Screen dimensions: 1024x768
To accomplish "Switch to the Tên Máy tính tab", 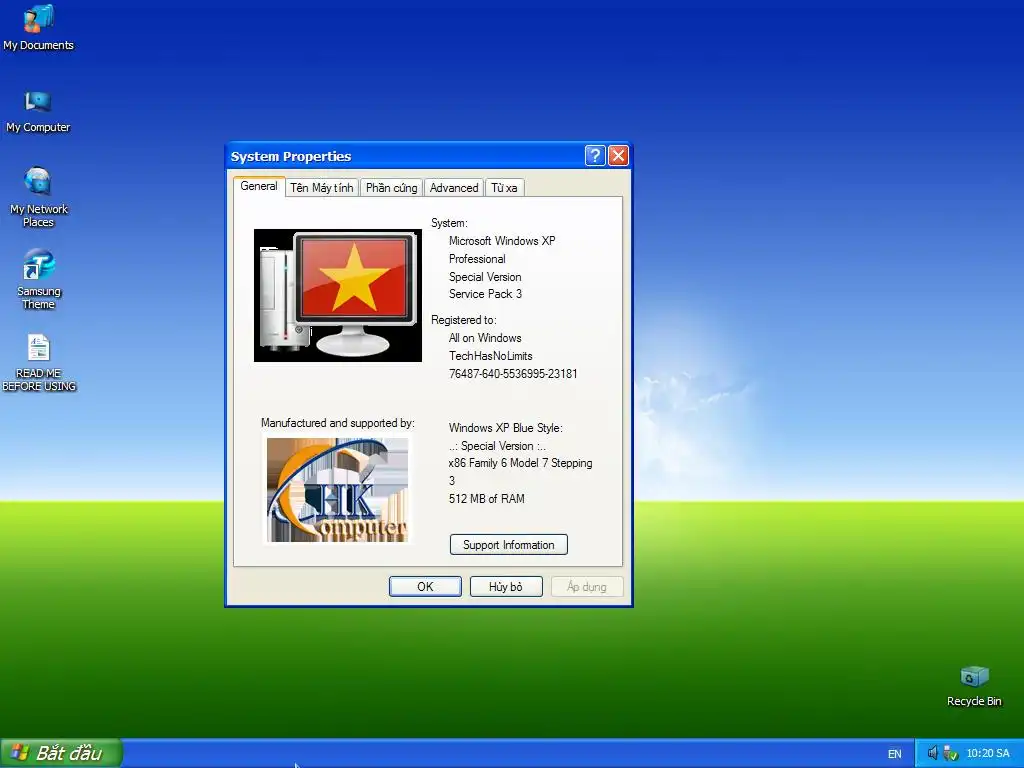I will pyautogui.click(x=321, y=188).
